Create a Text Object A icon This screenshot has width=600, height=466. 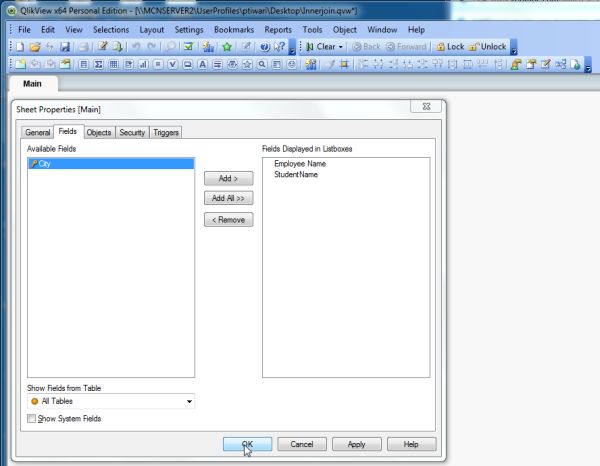[202, 64]
